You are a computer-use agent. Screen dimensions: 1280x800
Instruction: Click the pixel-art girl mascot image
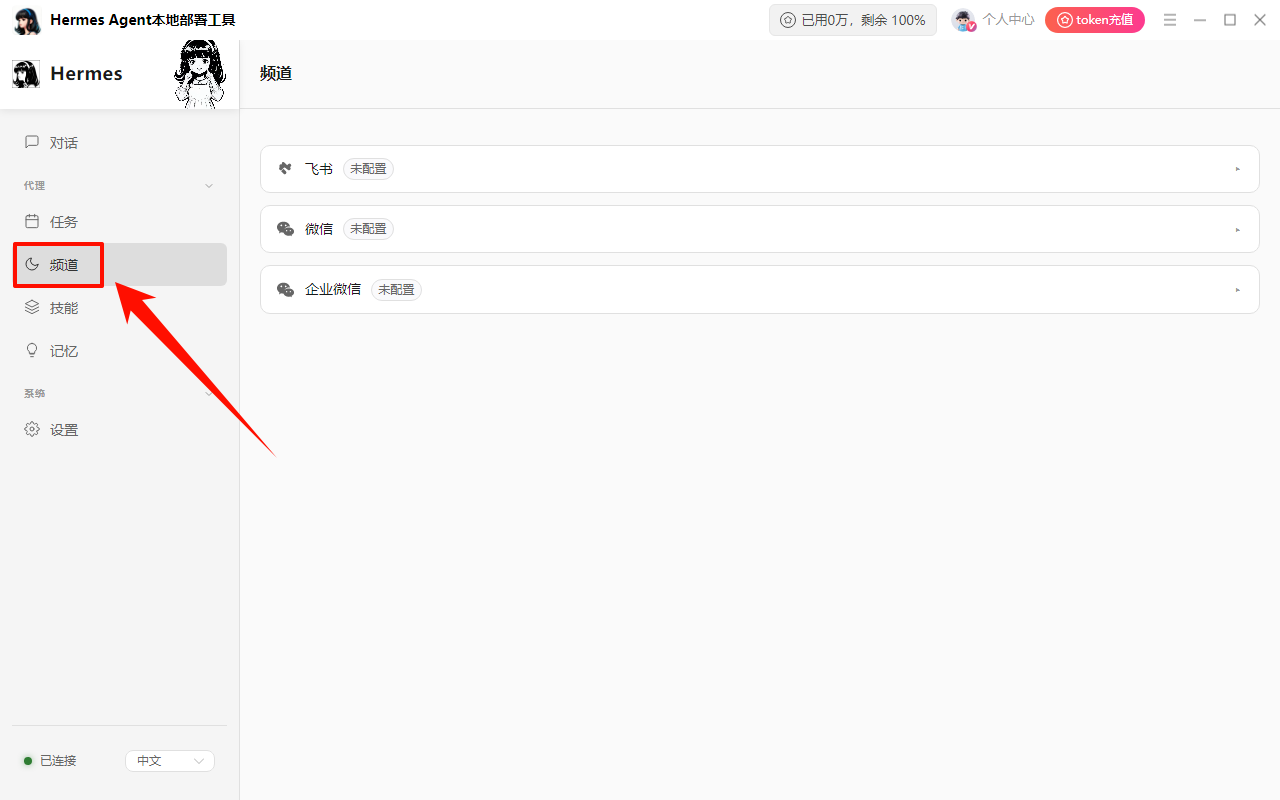click(x=200, y=74)
